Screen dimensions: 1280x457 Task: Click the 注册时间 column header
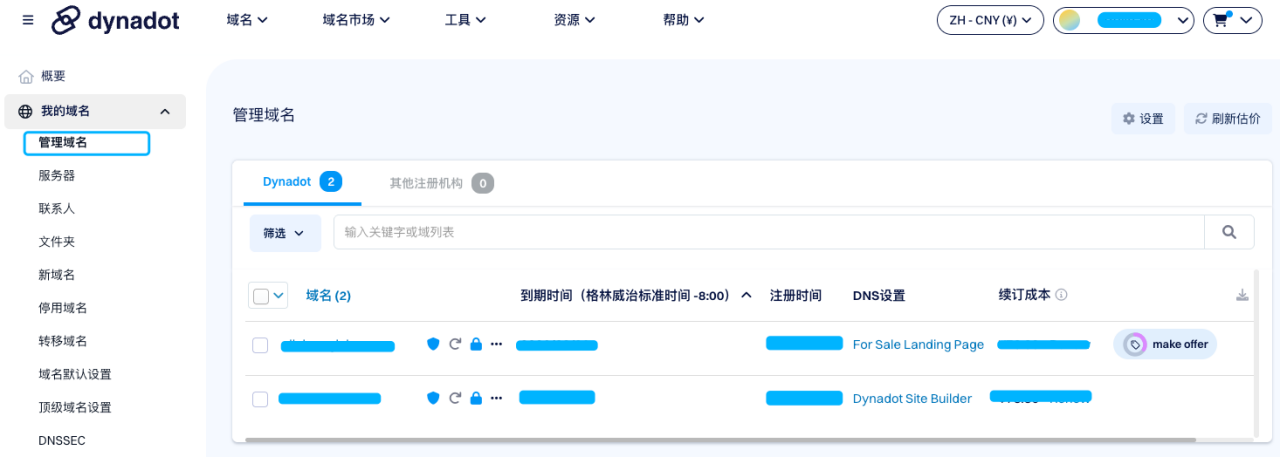click(796, 295)
